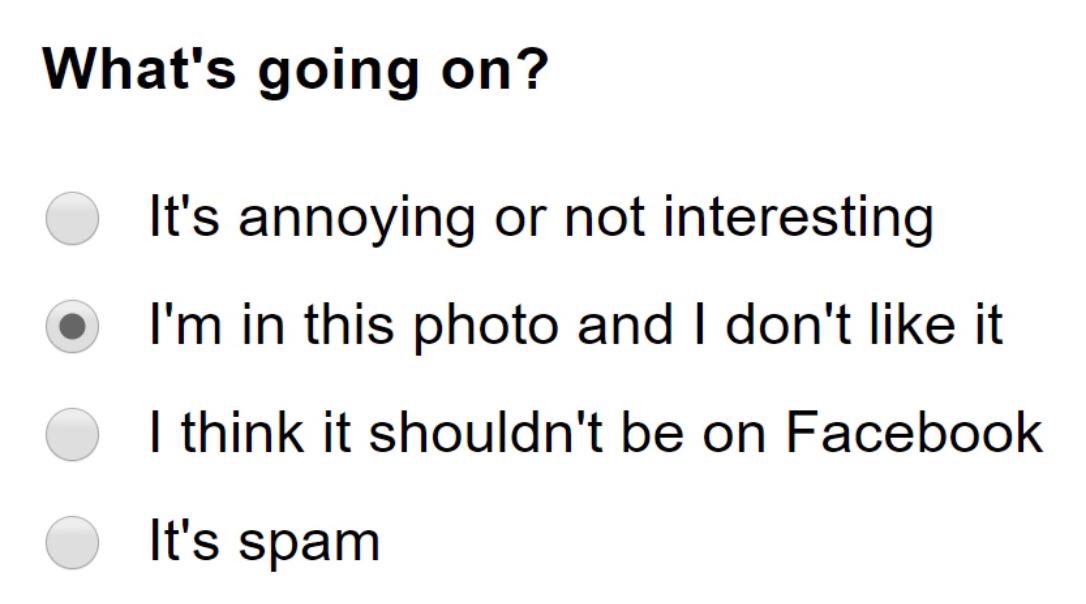1086x604 pixels.
Task: Click the filled radio dot beside "I'm in this photo"
Action: (72, 326)
